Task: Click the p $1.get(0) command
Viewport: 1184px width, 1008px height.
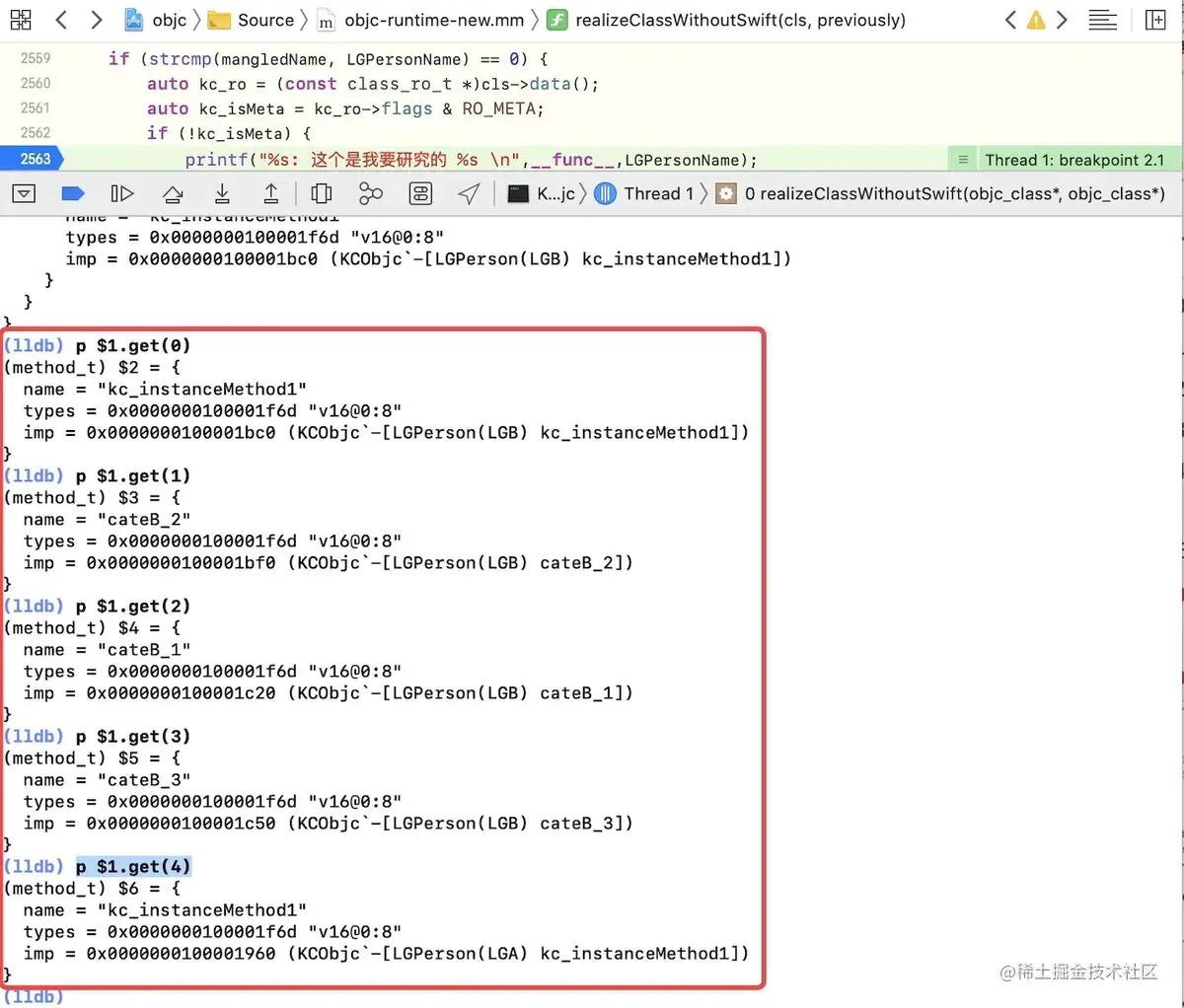Action: click(133, 346)
